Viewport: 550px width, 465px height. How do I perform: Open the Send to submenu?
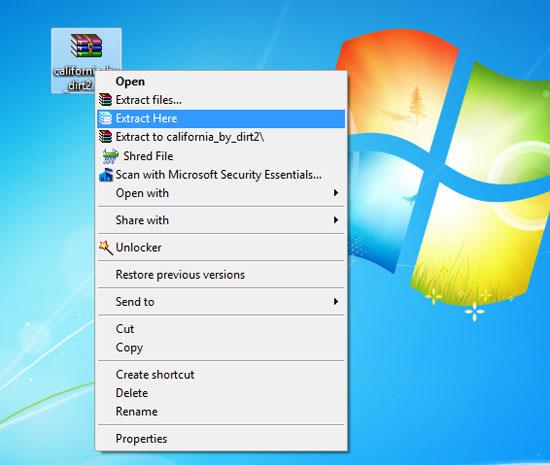tap(221, 302)
